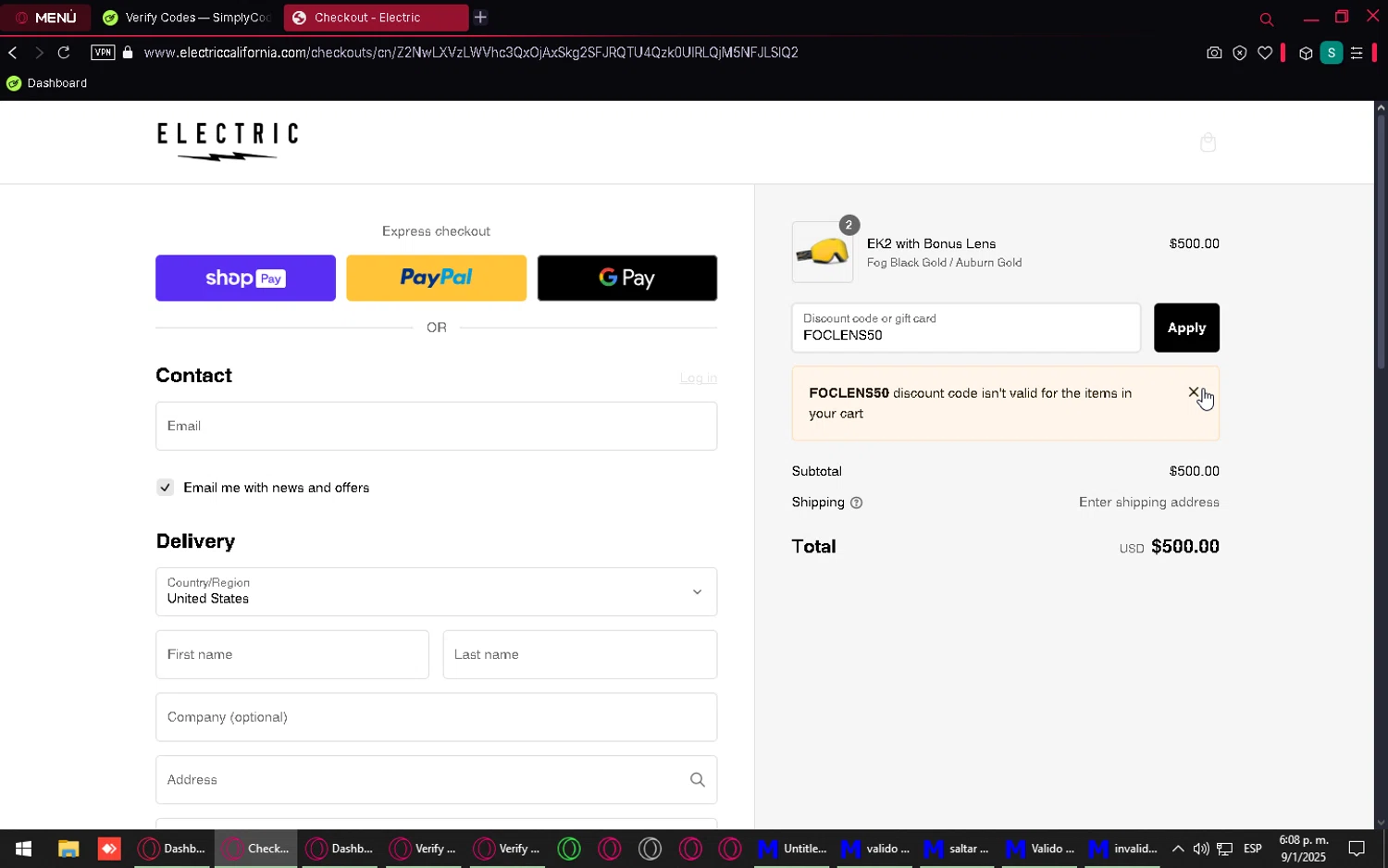Open the shopping bag cart icon

pyautogui.click(x=1208, y=142)
